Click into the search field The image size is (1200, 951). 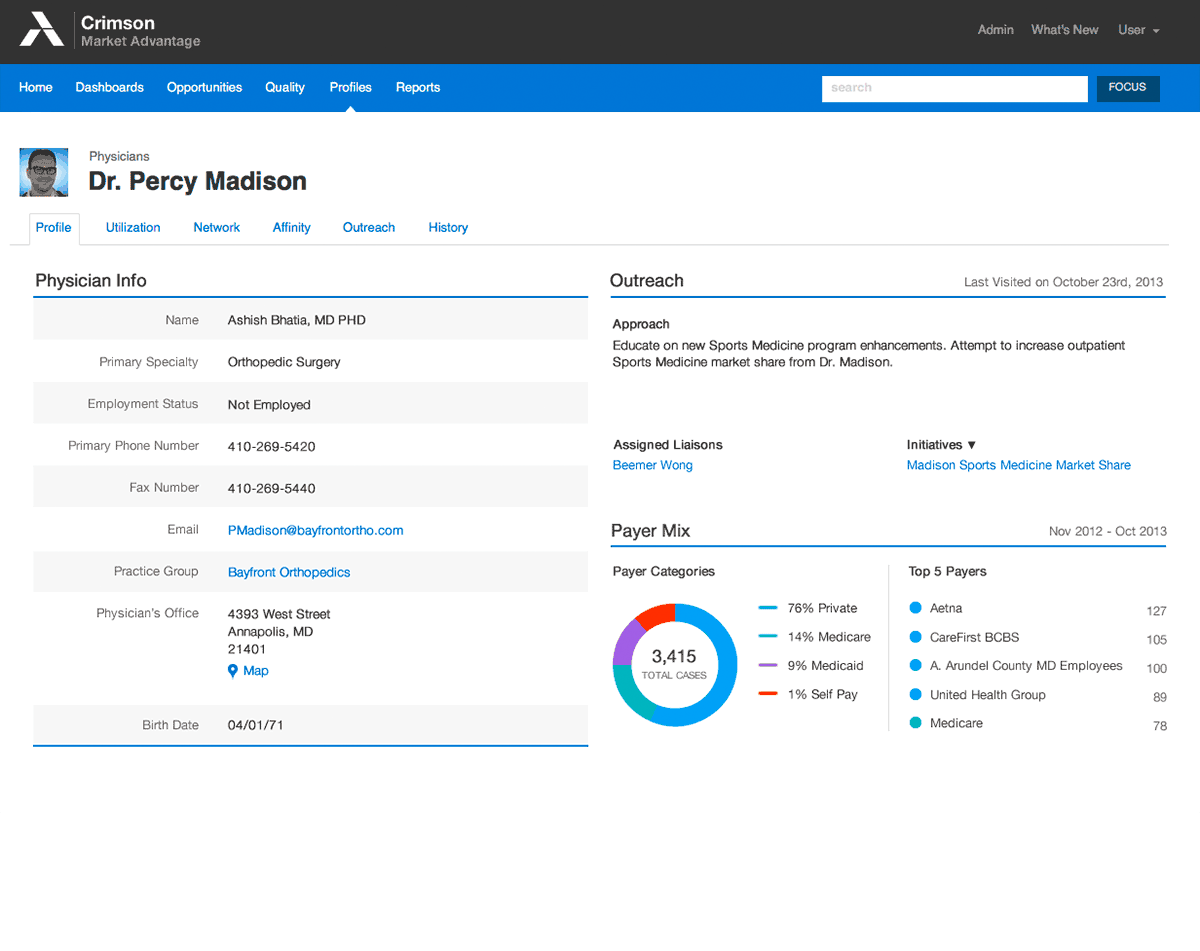[x=955, y=88]
